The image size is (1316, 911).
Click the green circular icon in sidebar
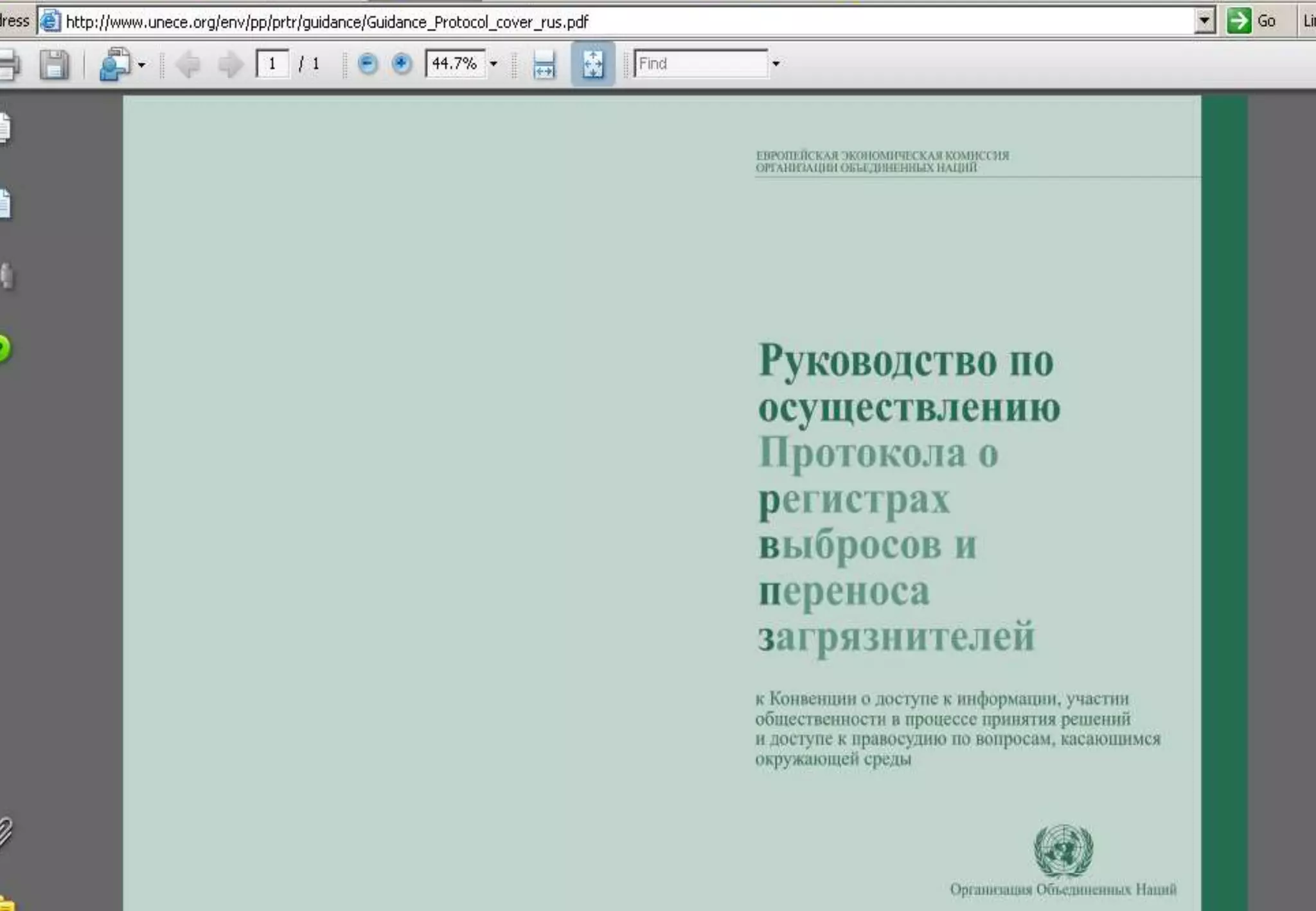[5, 349]
